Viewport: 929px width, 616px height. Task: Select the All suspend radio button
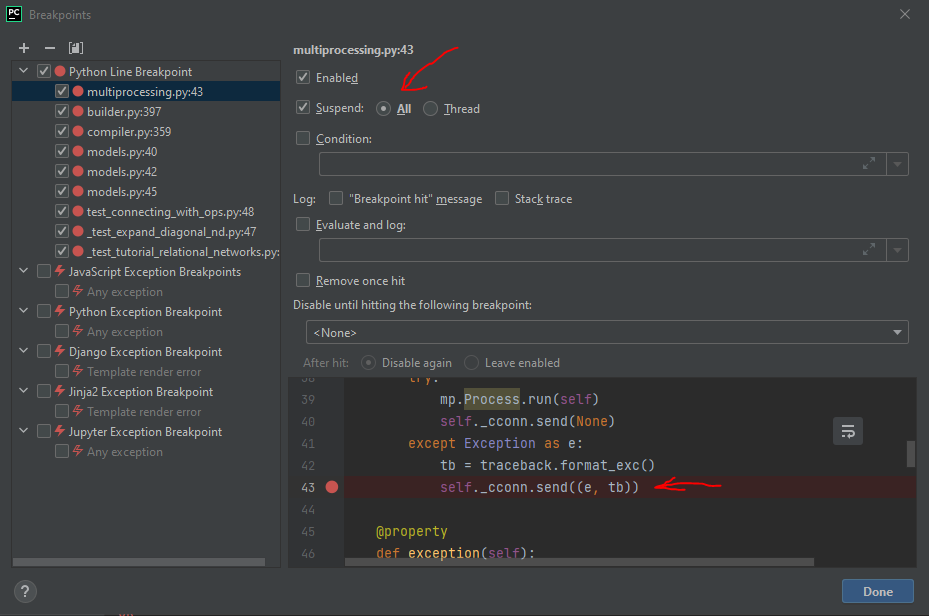(383, 109)
